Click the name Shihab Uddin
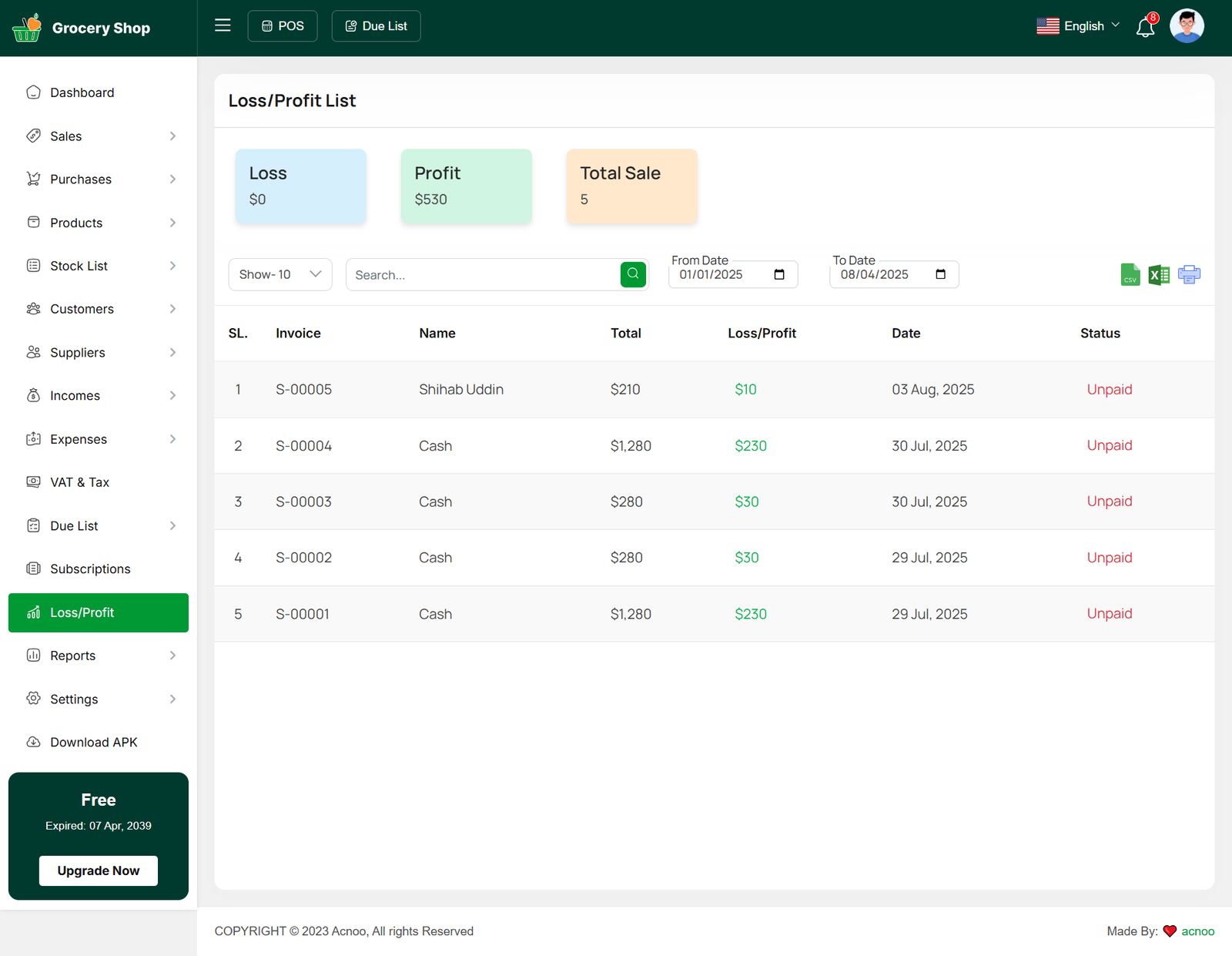 coord(461,389)
